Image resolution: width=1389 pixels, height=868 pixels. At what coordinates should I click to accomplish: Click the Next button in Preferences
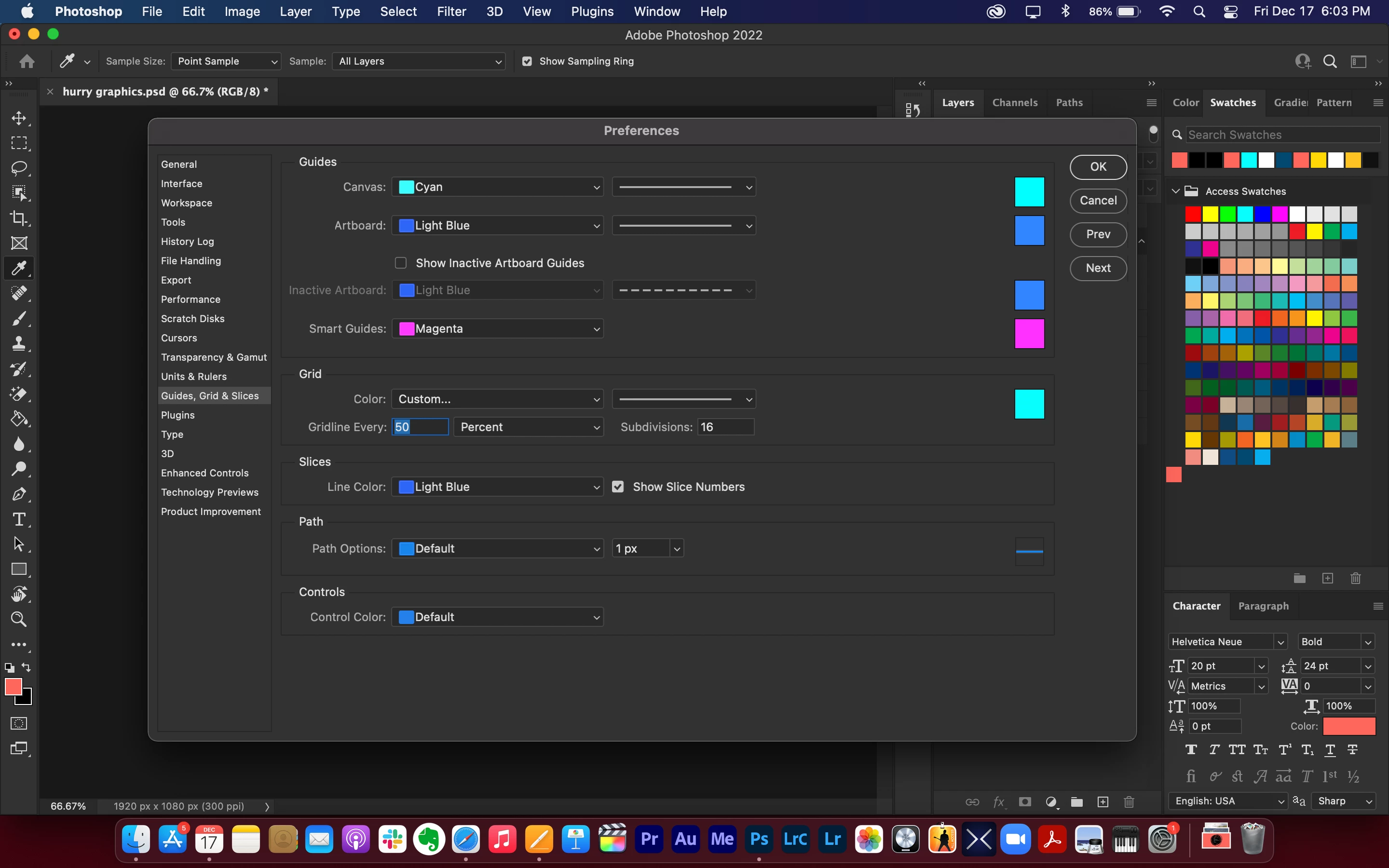(x=1097, y=268)
